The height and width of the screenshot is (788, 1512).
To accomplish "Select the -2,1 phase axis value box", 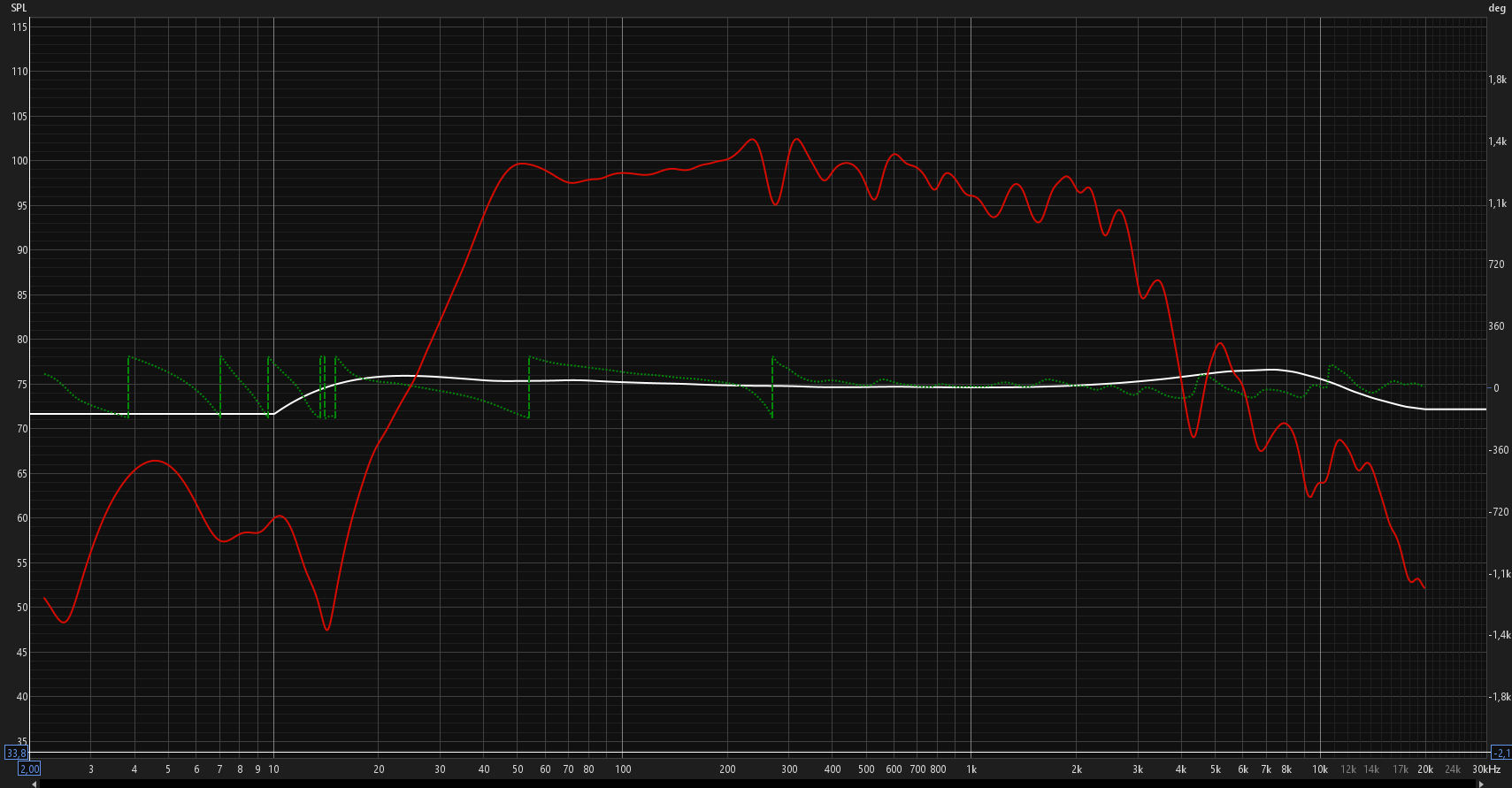I will pos(1501,754).
